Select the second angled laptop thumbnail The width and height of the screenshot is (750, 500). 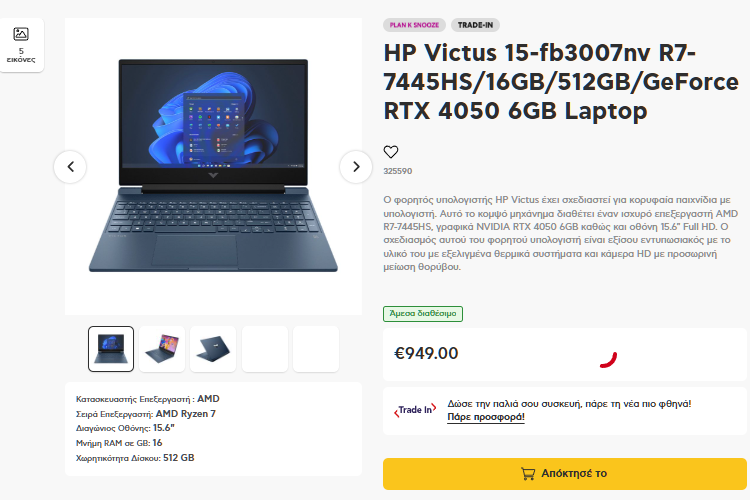tap(162, 349)
